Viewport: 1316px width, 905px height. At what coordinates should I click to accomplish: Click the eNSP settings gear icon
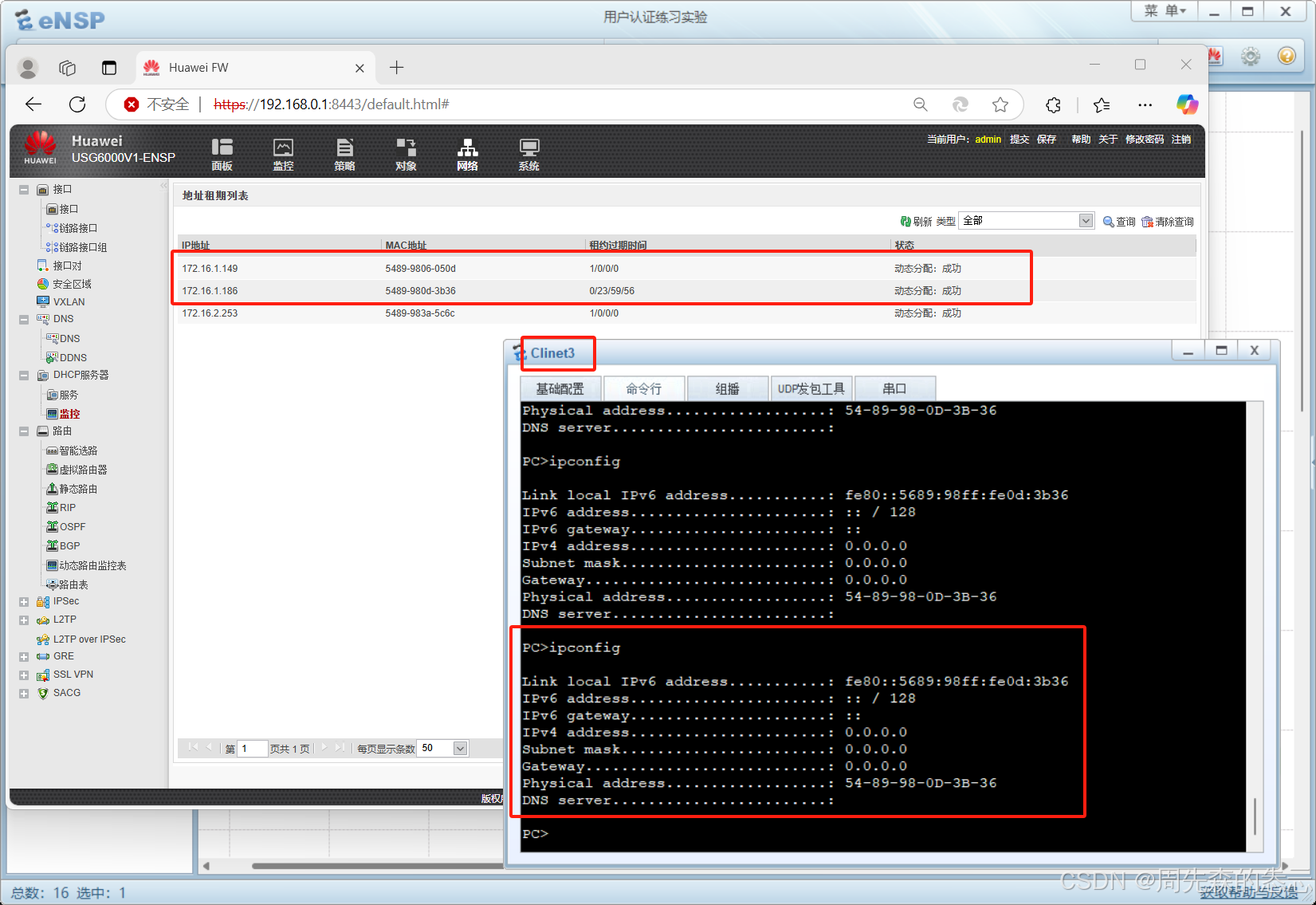(x=1251, y=56)
